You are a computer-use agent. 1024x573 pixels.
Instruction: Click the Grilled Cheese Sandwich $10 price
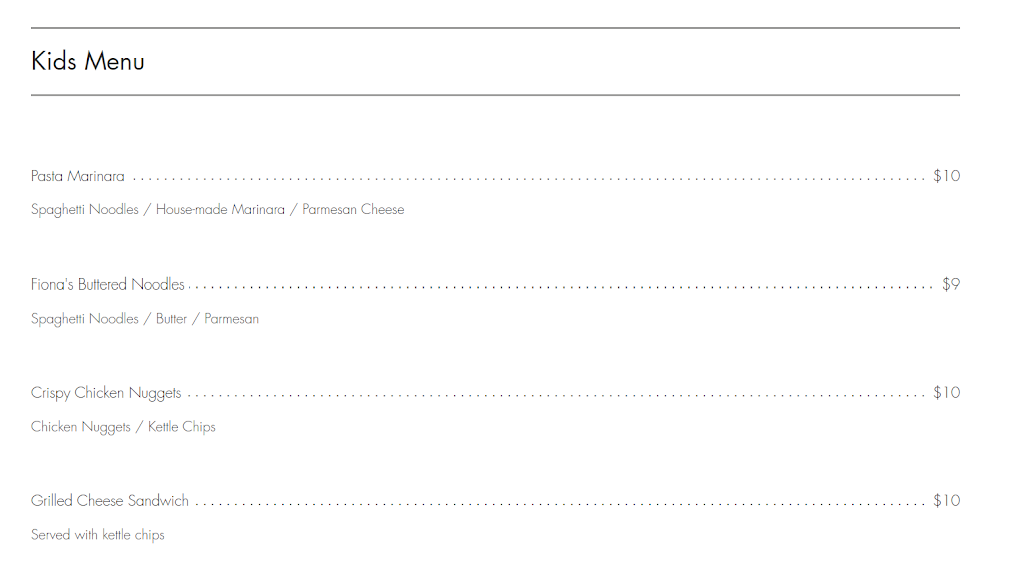coord(946,501)
